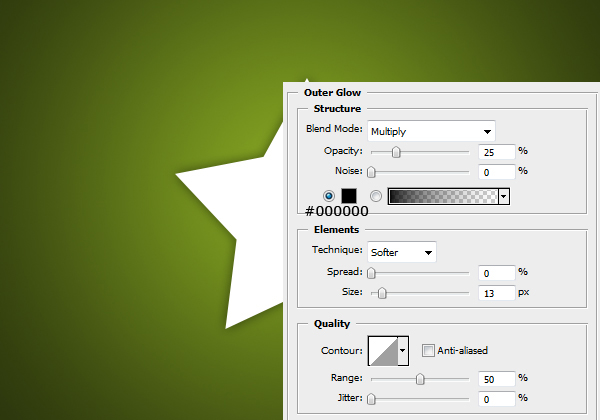Click the Technique label text
This screenshot has height=420, width=600.
(x=337, y=250)
